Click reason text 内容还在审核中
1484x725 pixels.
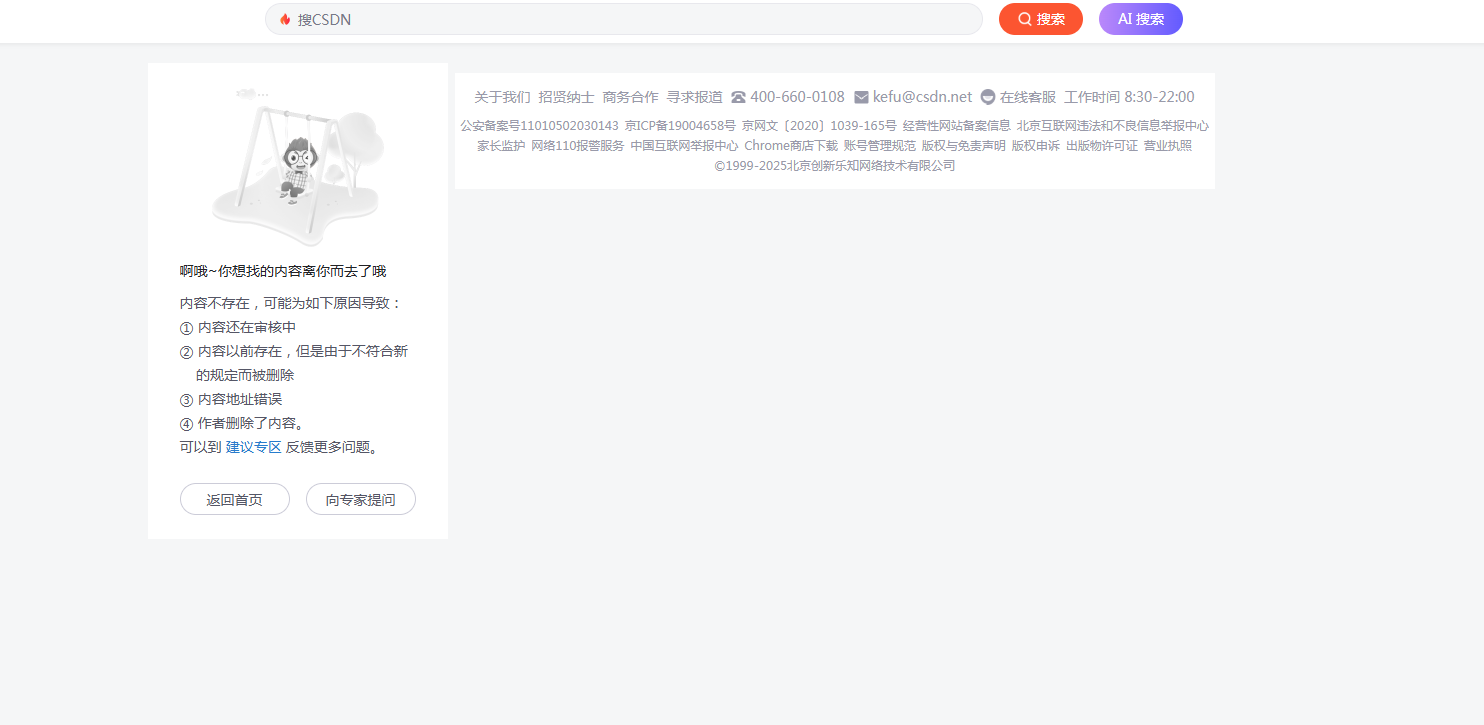click(x=247, y=327)
